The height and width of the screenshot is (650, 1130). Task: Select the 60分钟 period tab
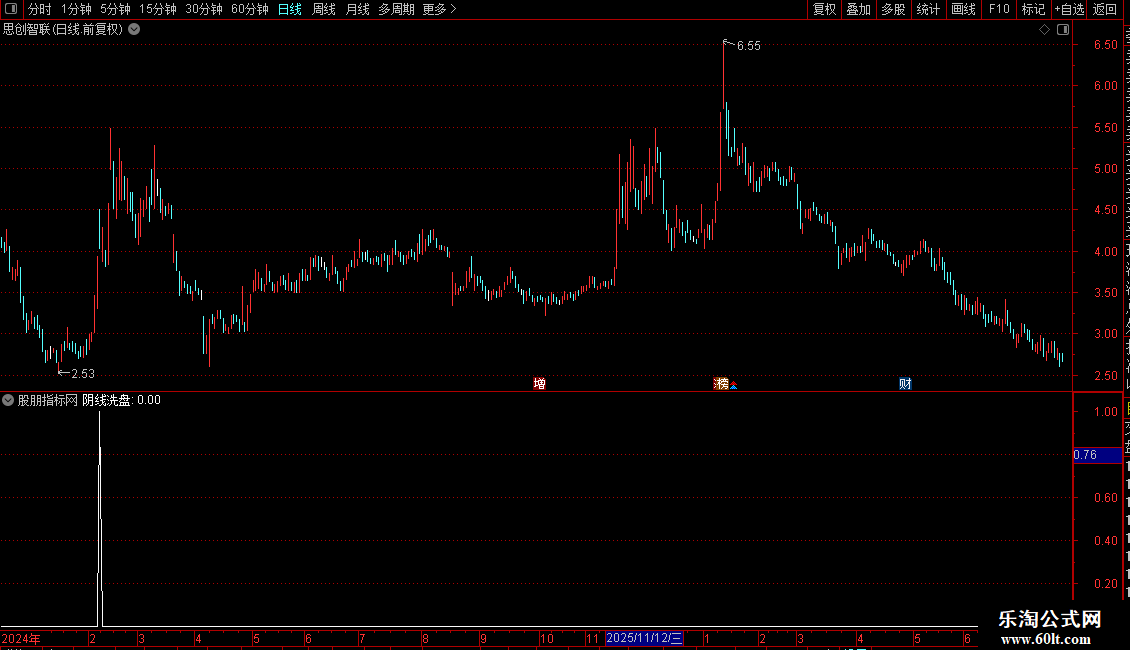point(249,9)
